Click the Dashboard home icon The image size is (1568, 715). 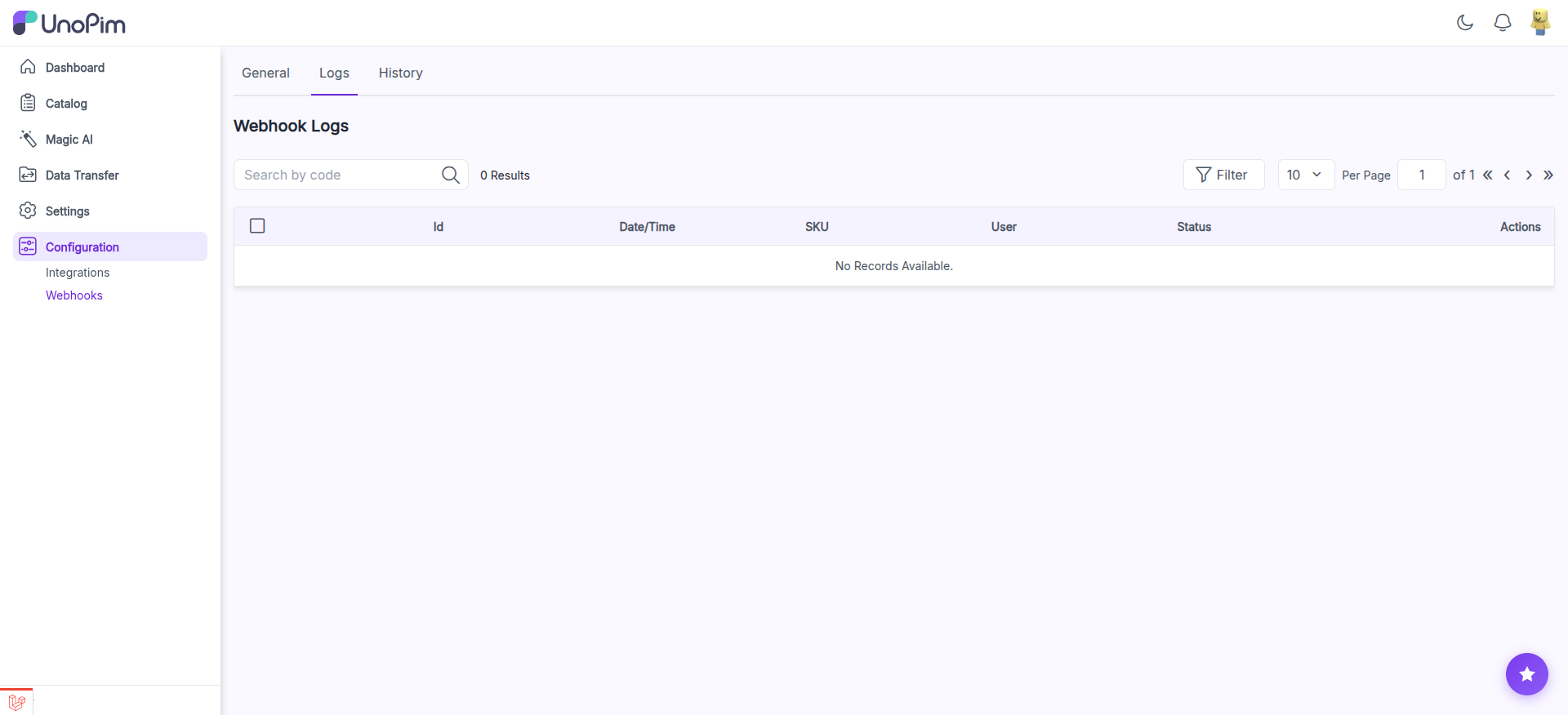click(x=28, y=67)
